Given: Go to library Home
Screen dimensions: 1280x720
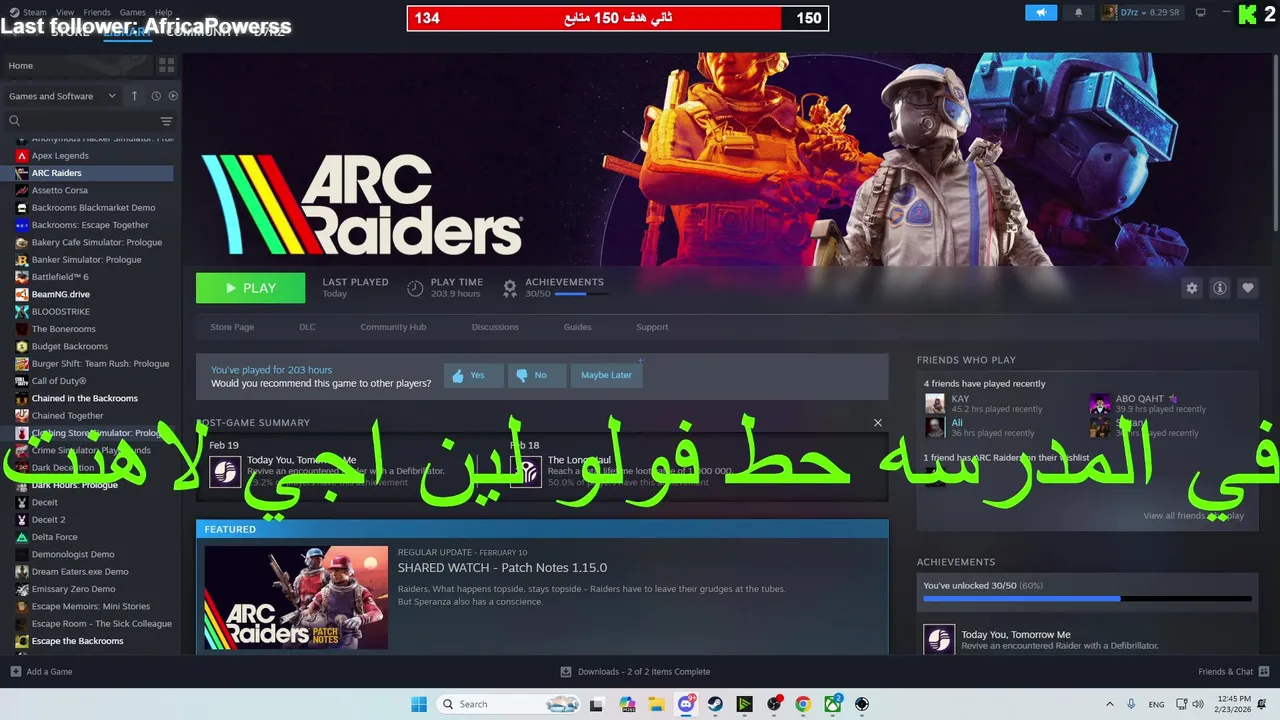Looking at the screenshot, I should pyautogui.click(x=78, y=66).
